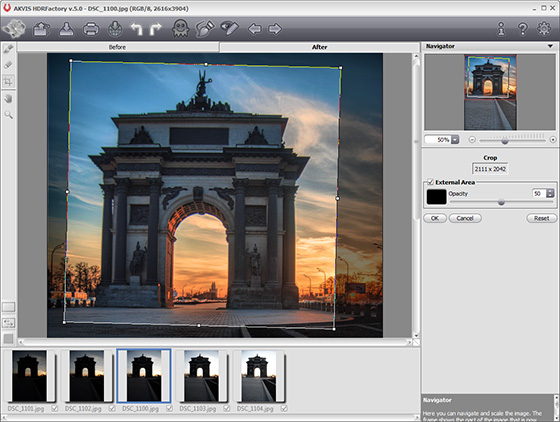Print the image with printer icon
This screenshot has width=560, height=422.
91,29
